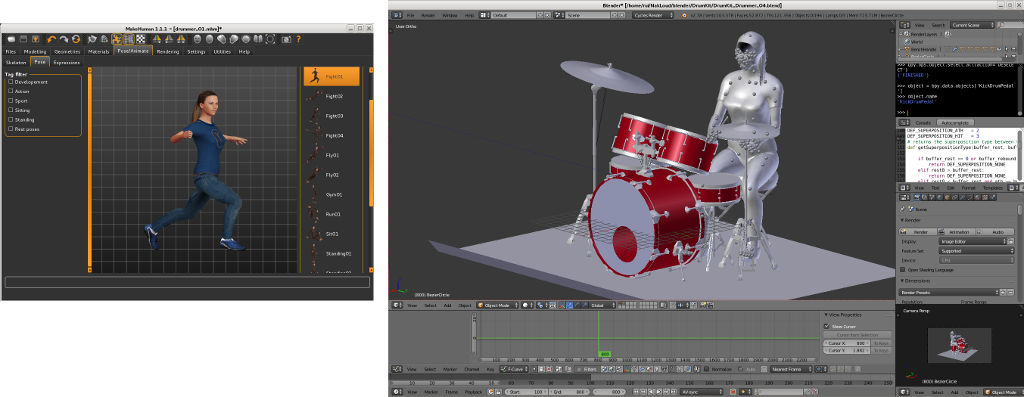This screenshot has width=1024, height=397.
Task: Click the Render button in Render panel
Action: 918,231
